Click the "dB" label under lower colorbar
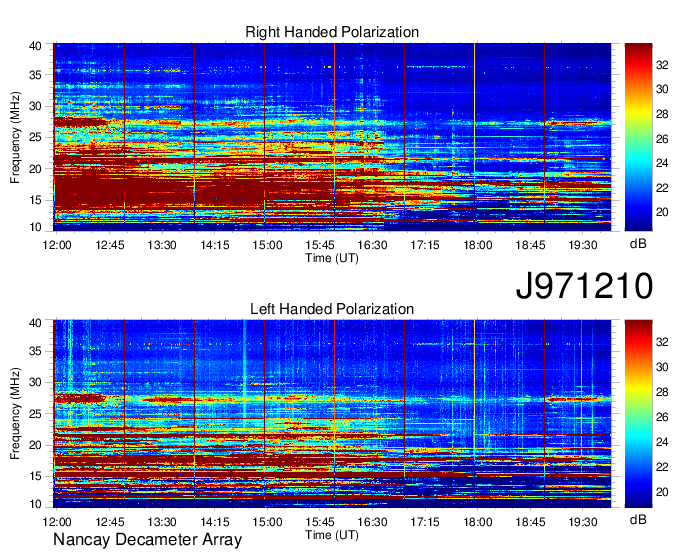The width and height of the screenshot is (680, 552). pyautogui.click(x=638, y=519)
